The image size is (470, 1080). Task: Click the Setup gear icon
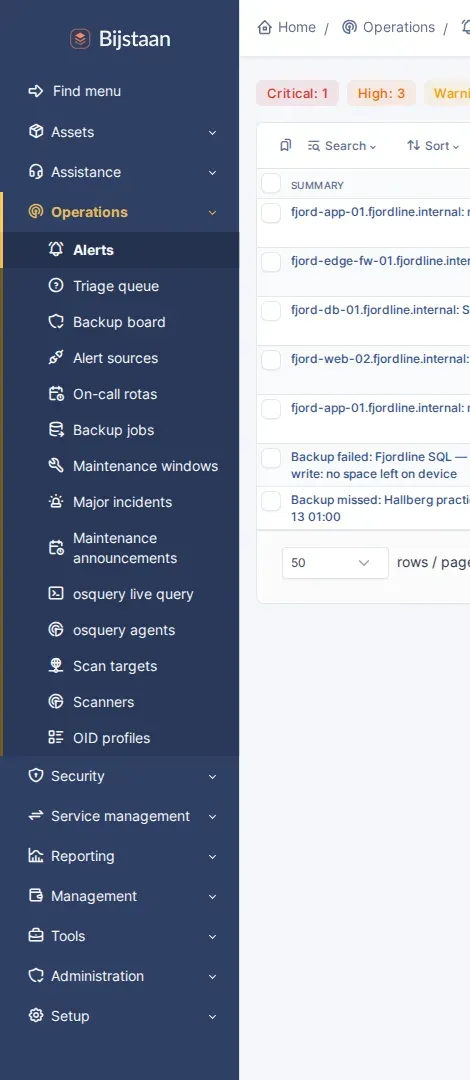click(x=36, y=1015)
